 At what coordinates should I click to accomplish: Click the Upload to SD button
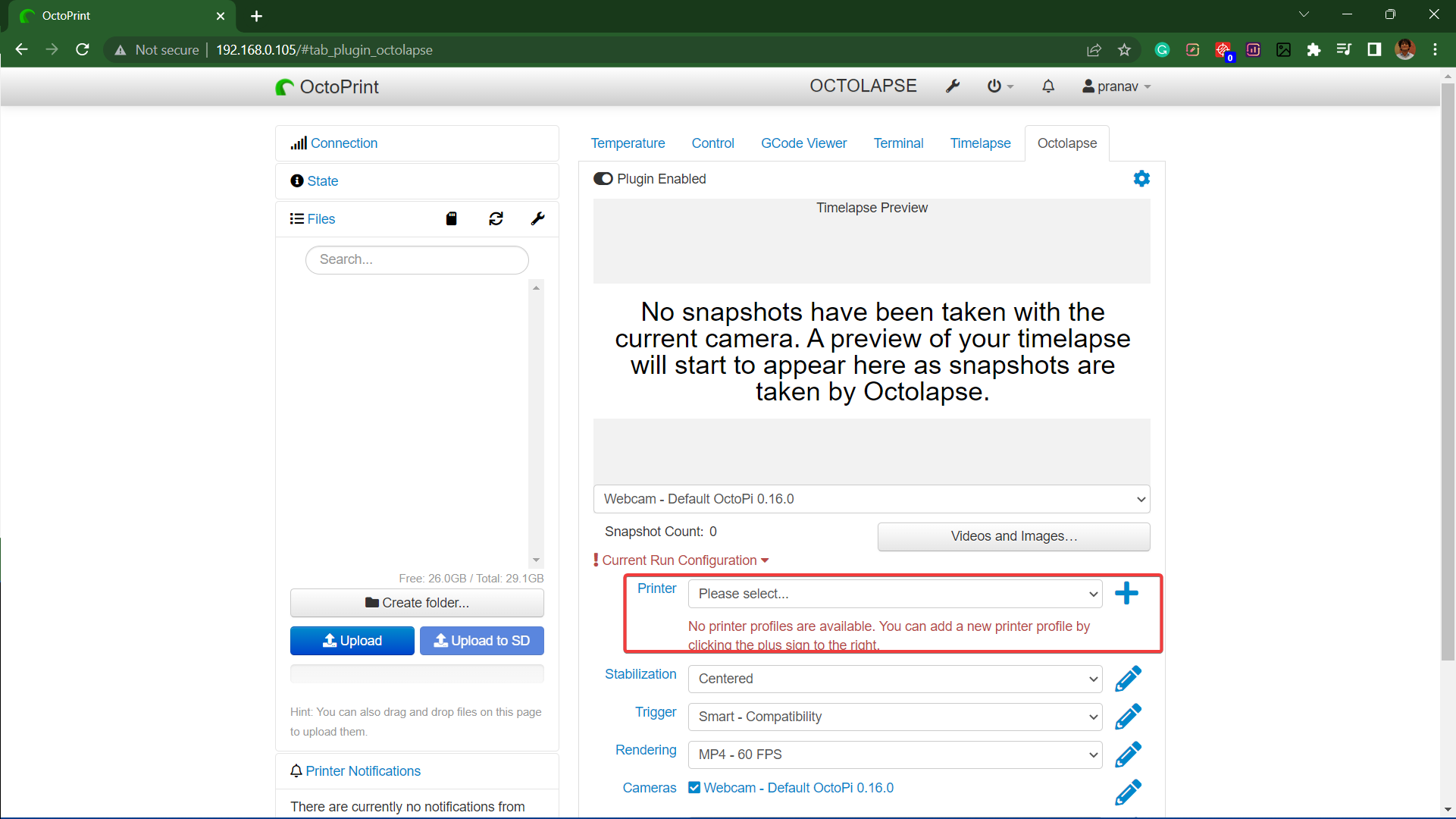click(482, 641)
